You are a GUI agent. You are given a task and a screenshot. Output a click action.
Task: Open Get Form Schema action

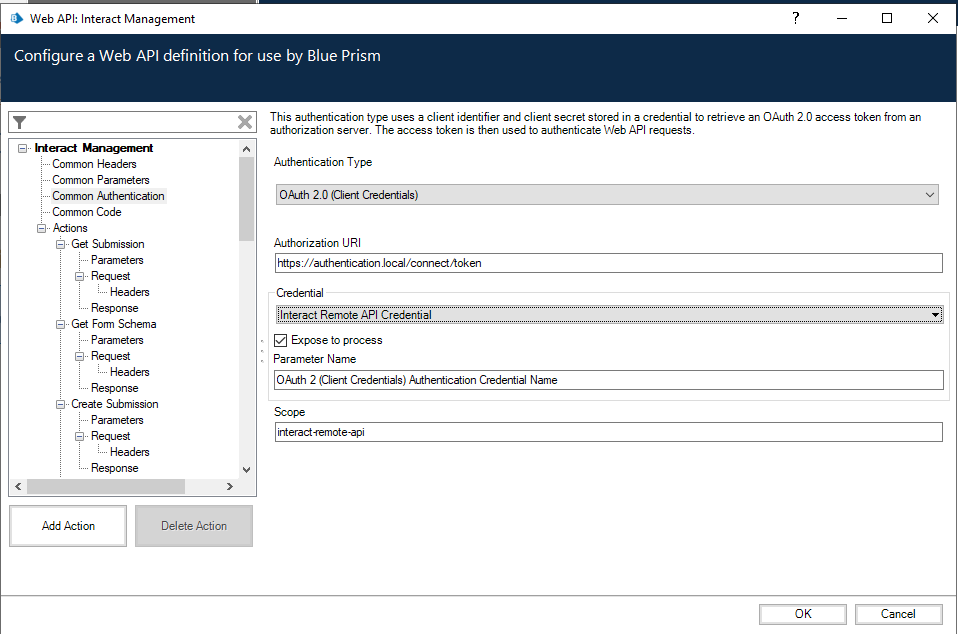tap(113, 324)
